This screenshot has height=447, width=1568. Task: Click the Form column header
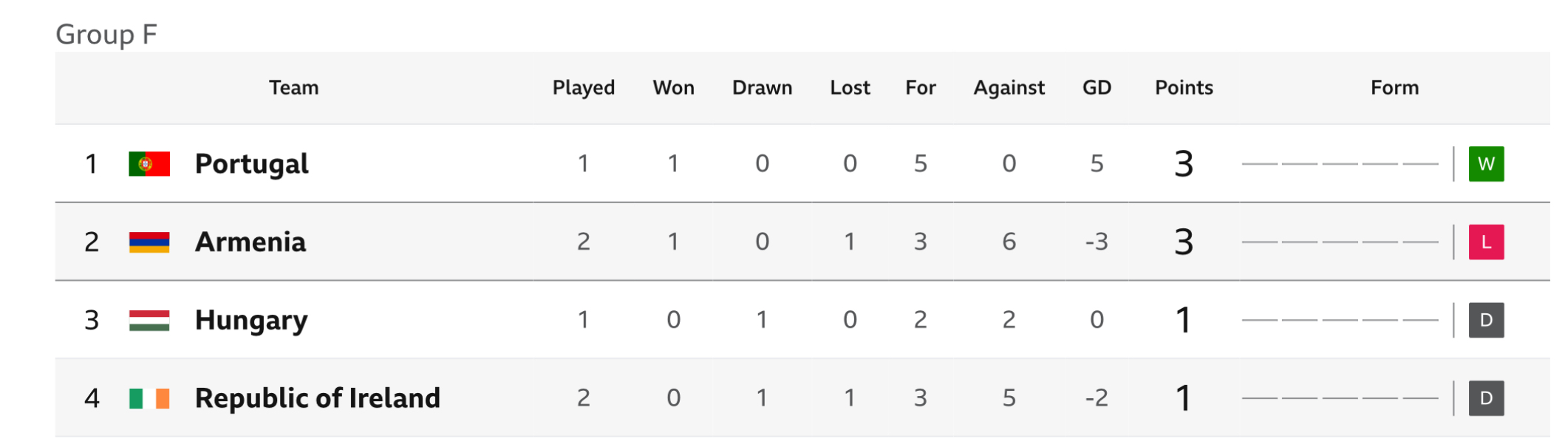tap(1394, 88)
